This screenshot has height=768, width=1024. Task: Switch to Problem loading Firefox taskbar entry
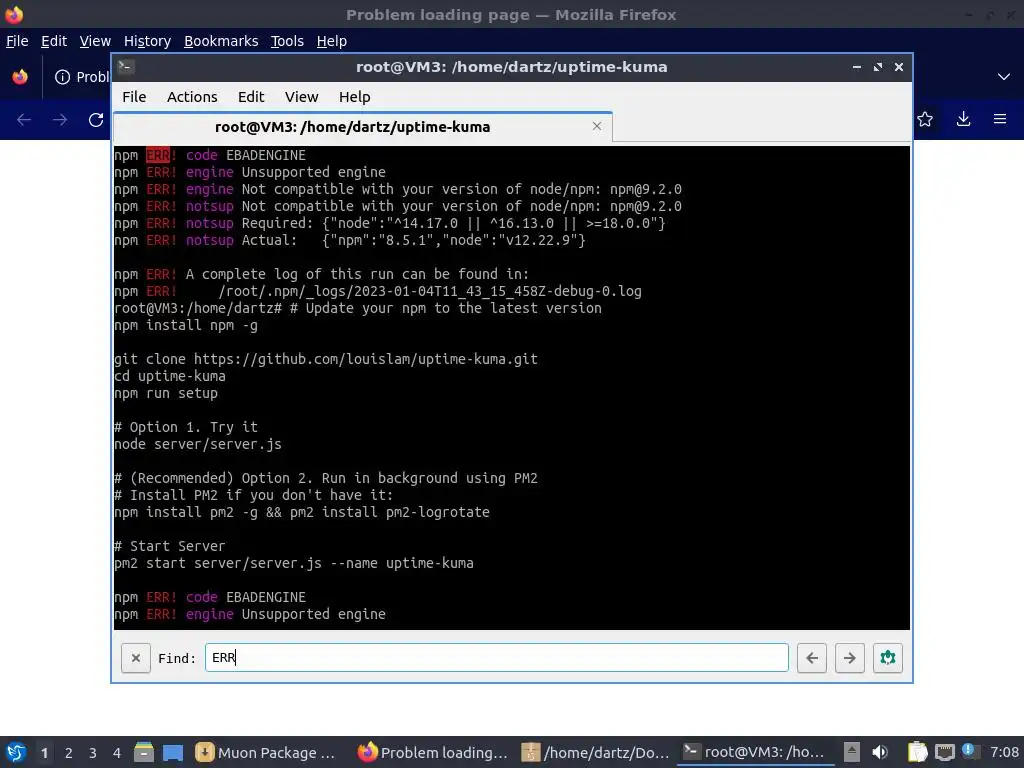(432, 752)
